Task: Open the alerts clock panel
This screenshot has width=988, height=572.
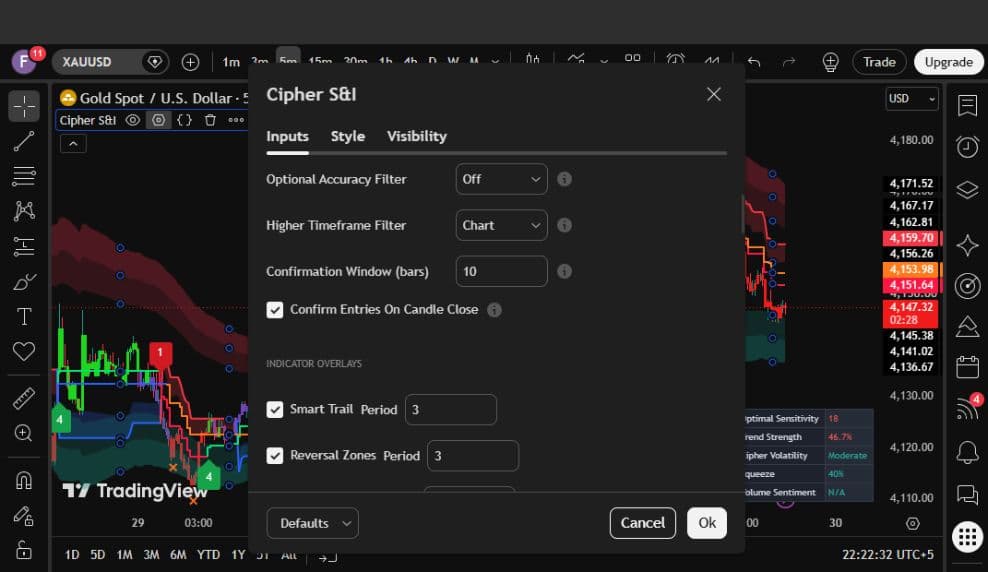Action: click(967, 147)
